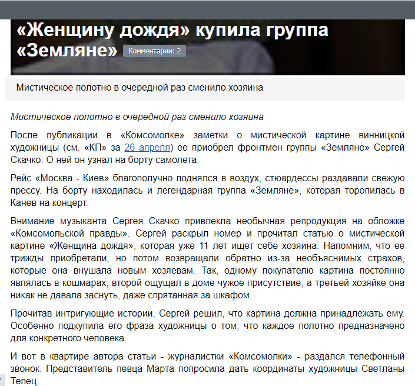Image resolution: width=415 pixels, height=386 pixels.
Task: Click the italic lead "Мистическое полотно в очередной раз сменило хозяина"
Action: point(137,117)
